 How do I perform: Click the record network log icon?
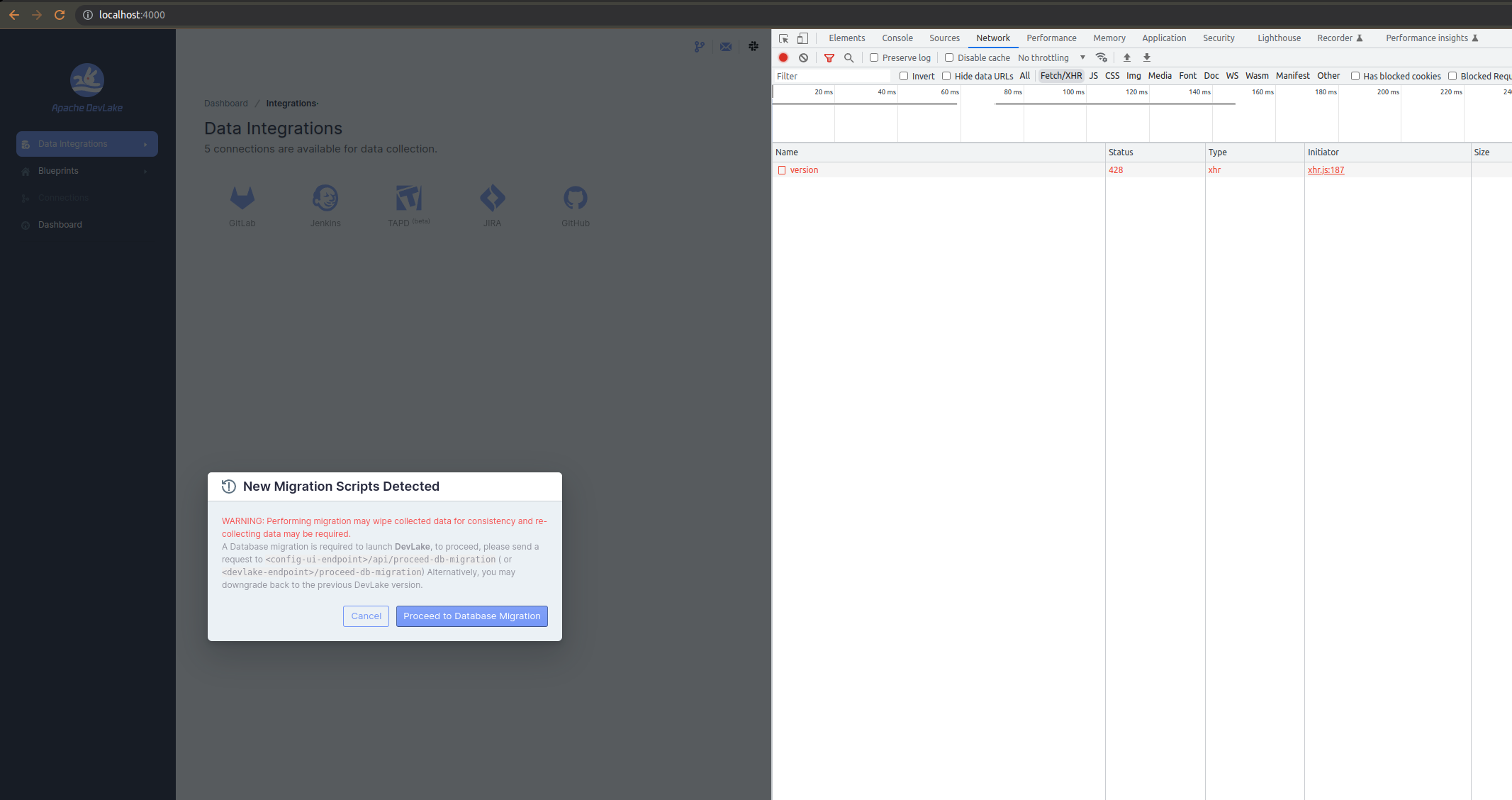[x=783, y=57]
